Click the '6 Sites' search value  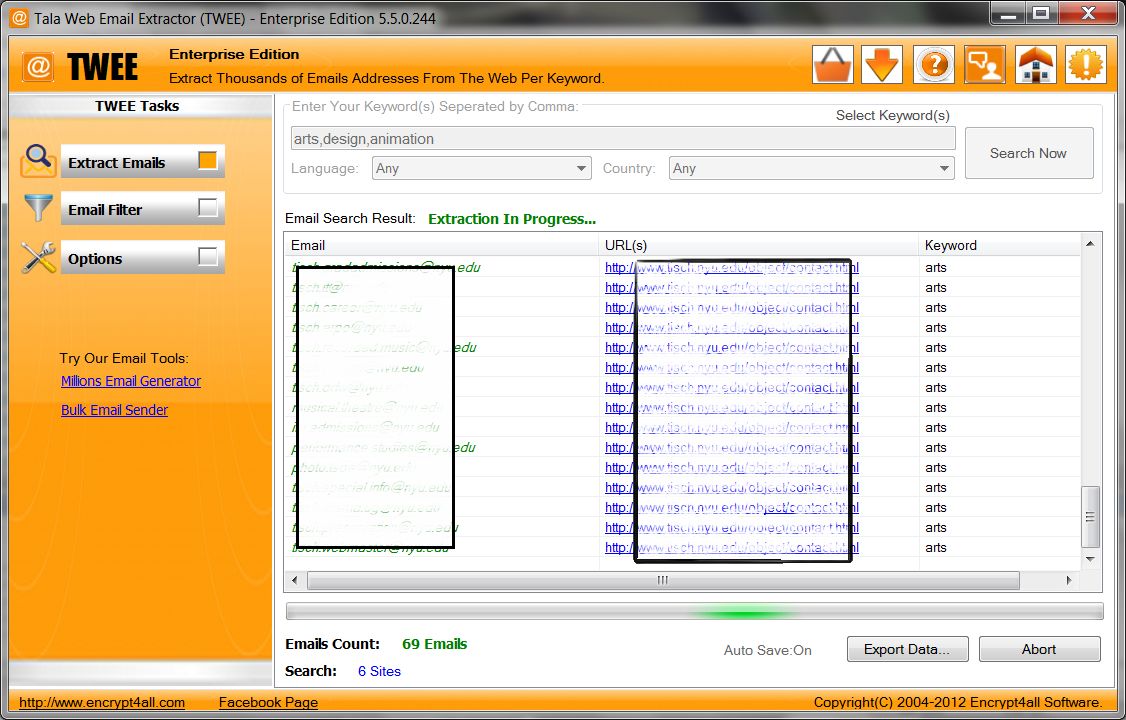click(379, 671)
